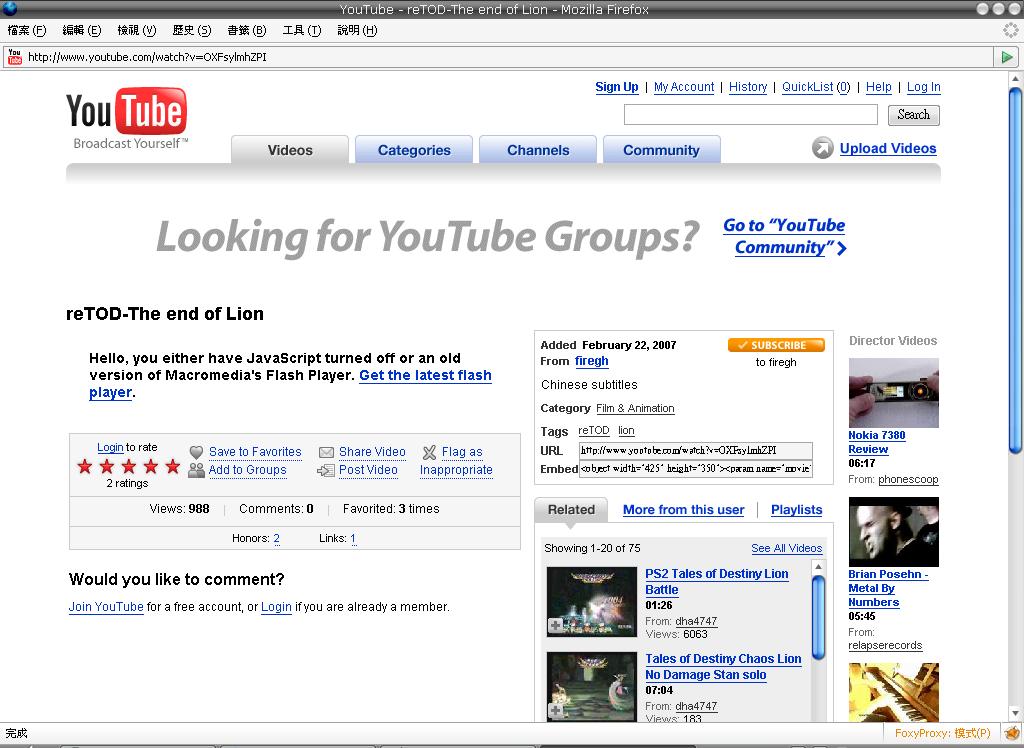The height and width of the screenshot is (748, 1024).
Task: Open the Playlists tab
Action: pyautogui.click(x=796, y=510)
